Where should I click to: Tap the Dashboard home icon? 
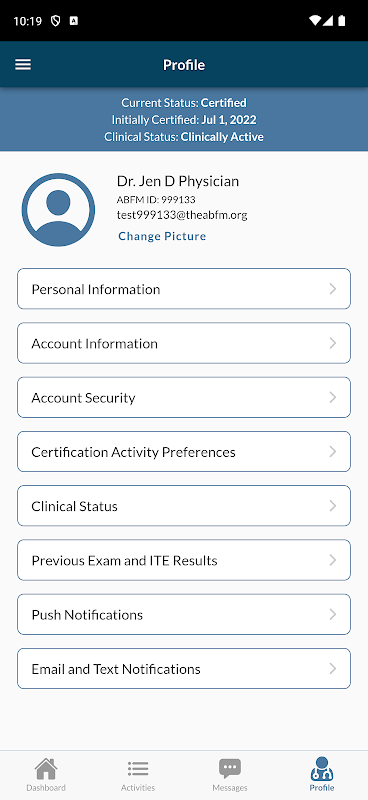click(x=46, y=769)
